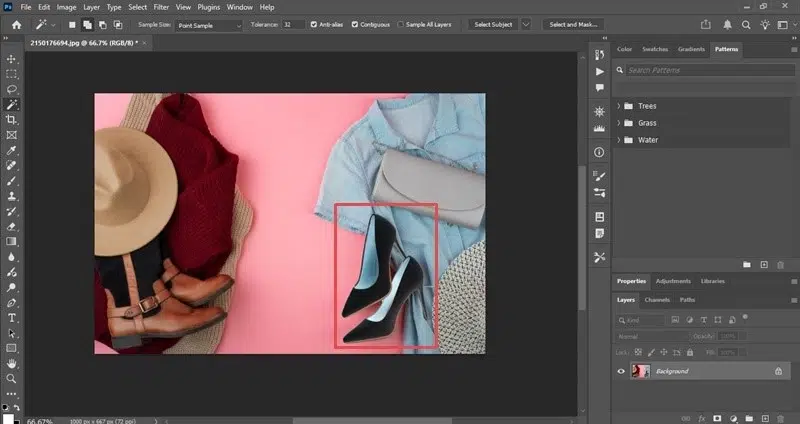Expand the Water pattern folder

pos(618,140)
